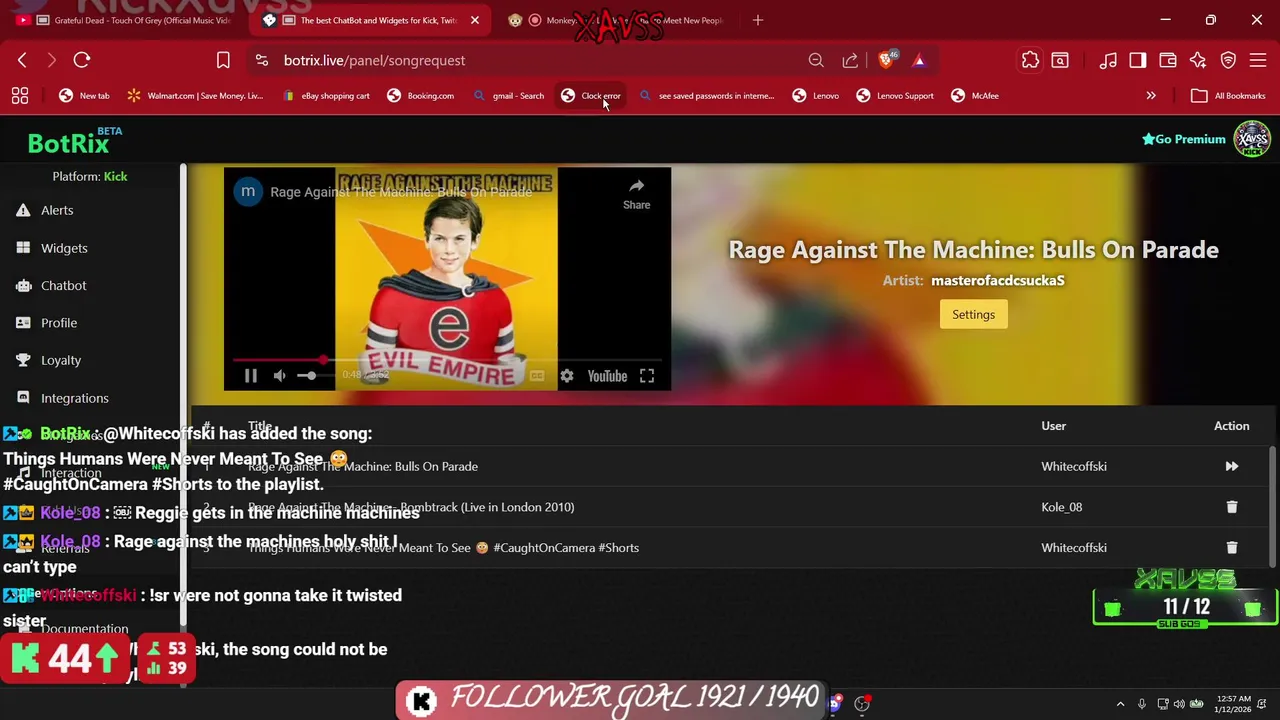Click the microphone icon in system tray
1280x720 pixels.
[x=1141, y=704]
